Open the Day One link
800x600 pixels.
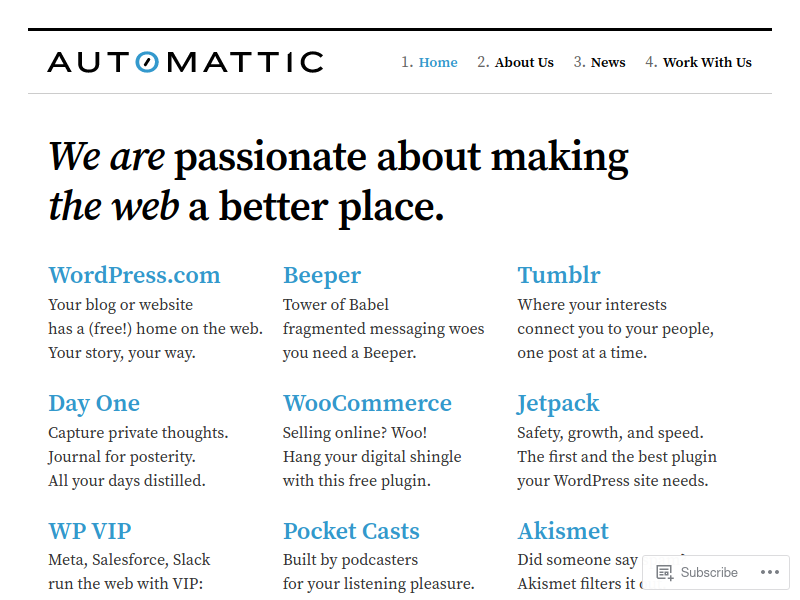point(94,403)
